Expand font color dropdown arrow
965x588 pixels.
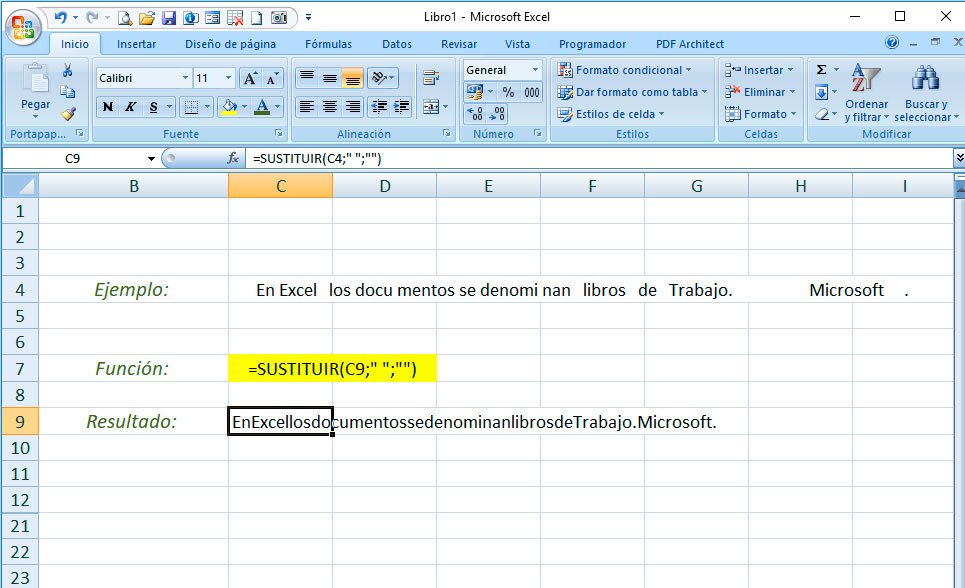pyautogui.click(x=278, y=107)
